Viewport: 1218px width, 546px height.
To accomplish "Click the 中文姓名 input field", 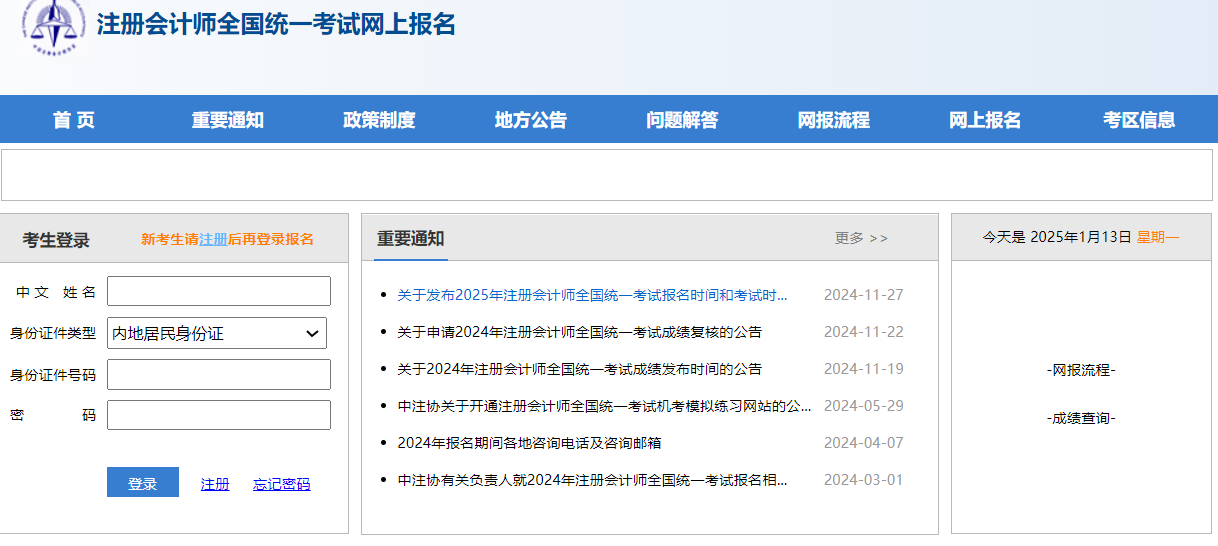I will [218, 291].
